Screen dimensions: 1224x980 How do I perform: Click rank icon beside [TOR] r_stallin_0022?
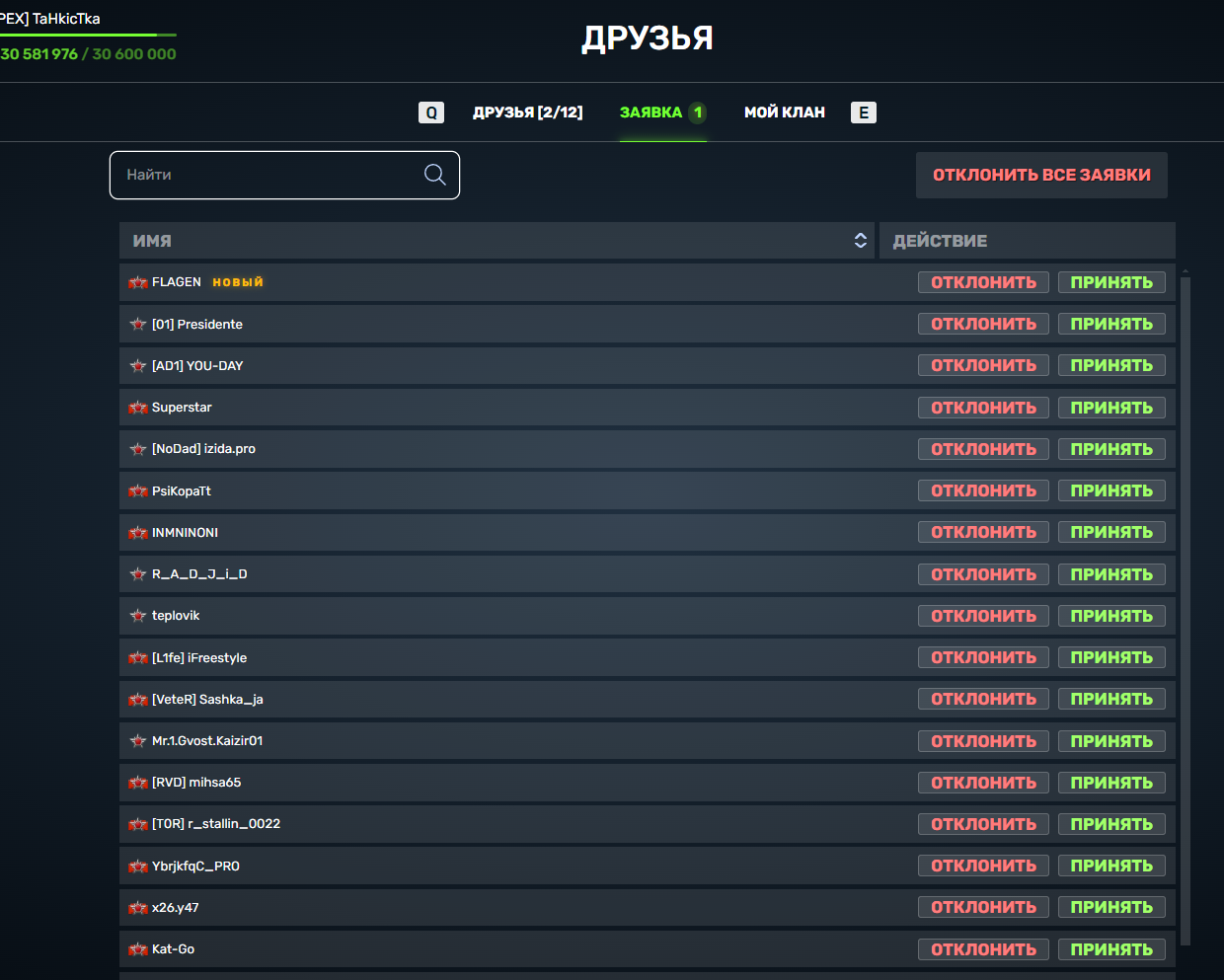(x=138, y=824)
